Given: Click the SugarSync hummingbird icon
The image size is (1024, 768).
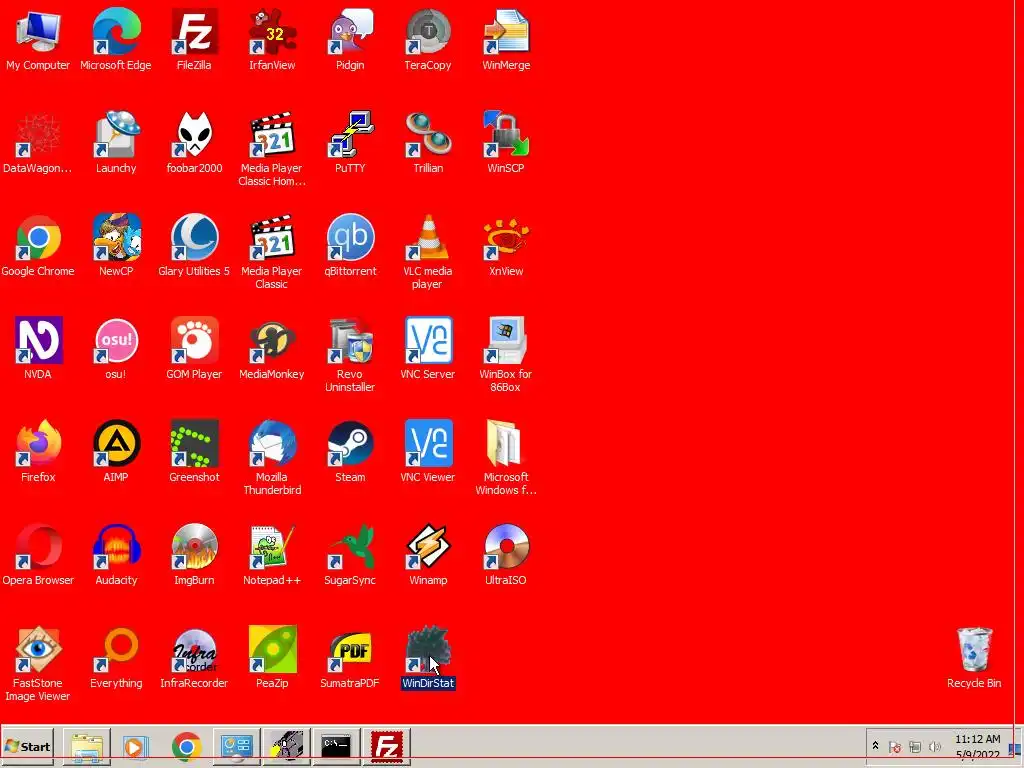Looking at the screenshot, I should coord(351,547).
